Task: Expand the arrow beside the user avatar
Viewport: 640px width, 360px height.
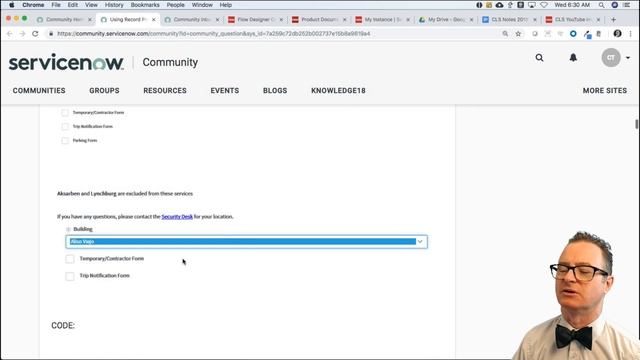Action: click(x=628, y=58)
